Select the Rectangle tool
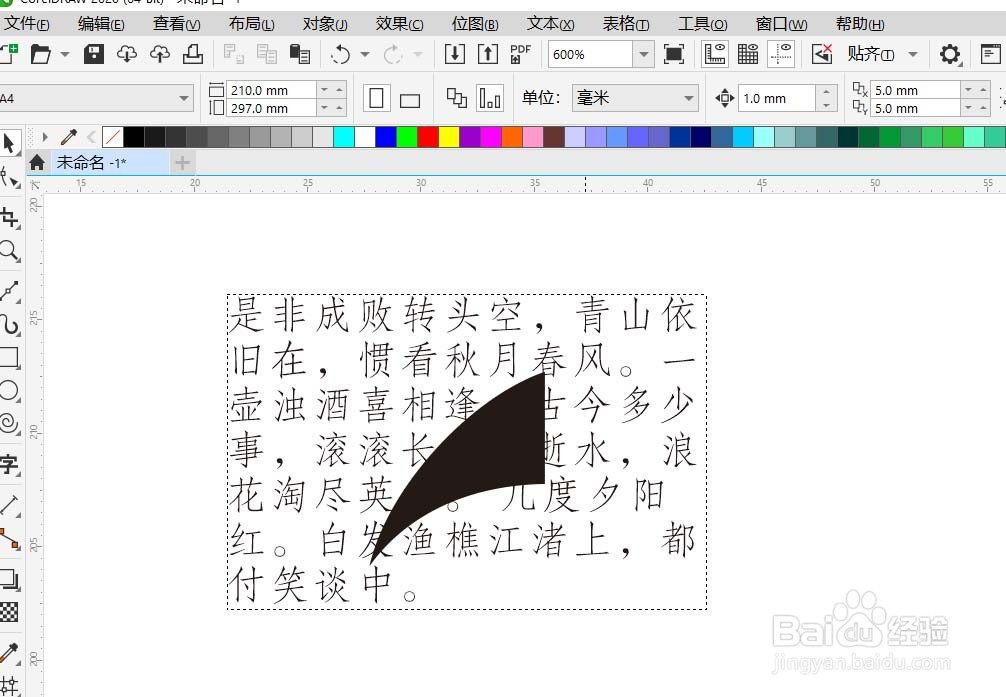The width and height of the screenshot is (1006, 697). pyautogui.click(x=10, y=357)
